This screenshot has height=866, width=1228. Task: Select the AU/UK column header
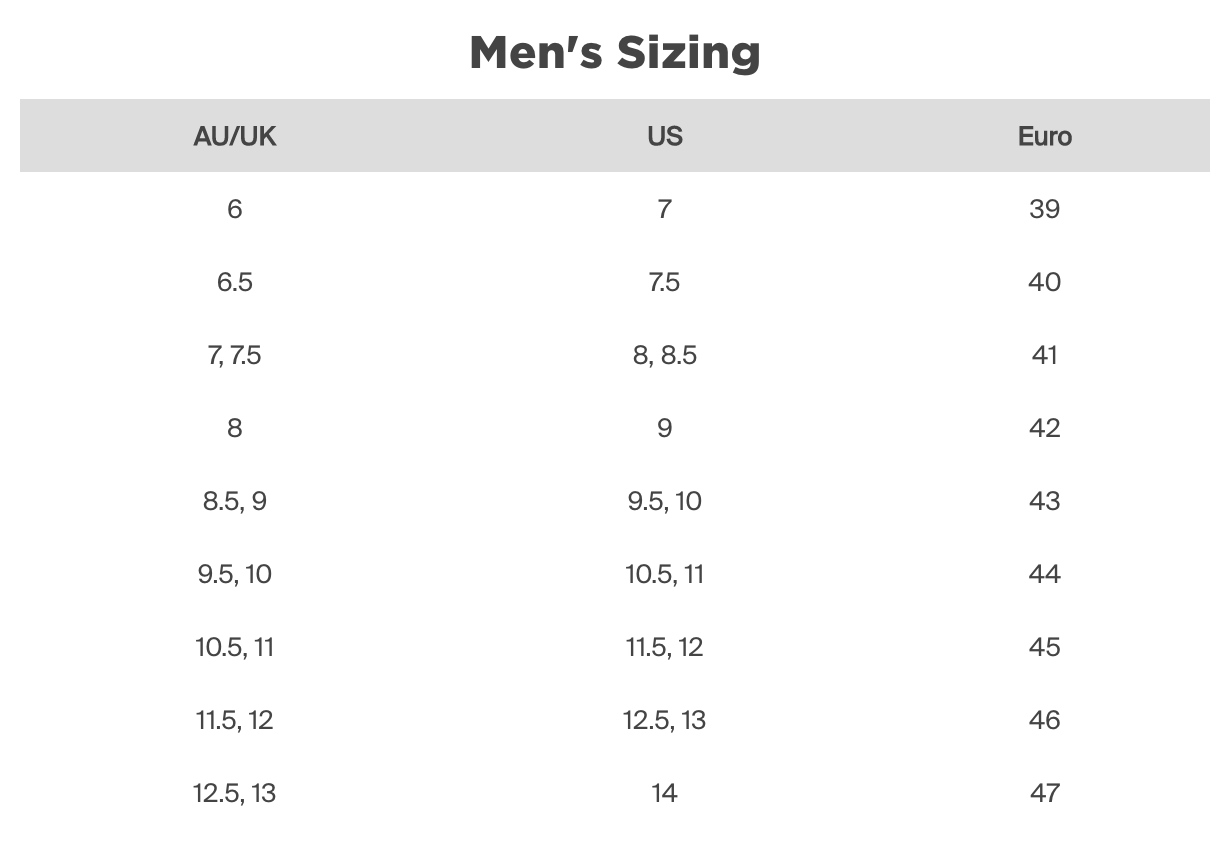[x=235, y=136]
